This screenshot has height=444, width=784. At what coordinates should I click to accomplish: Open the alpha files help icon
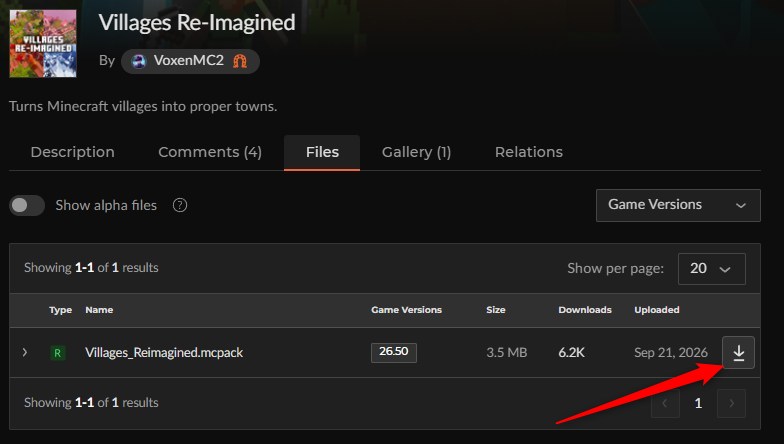pyautogui.click(x=180, y=205)
